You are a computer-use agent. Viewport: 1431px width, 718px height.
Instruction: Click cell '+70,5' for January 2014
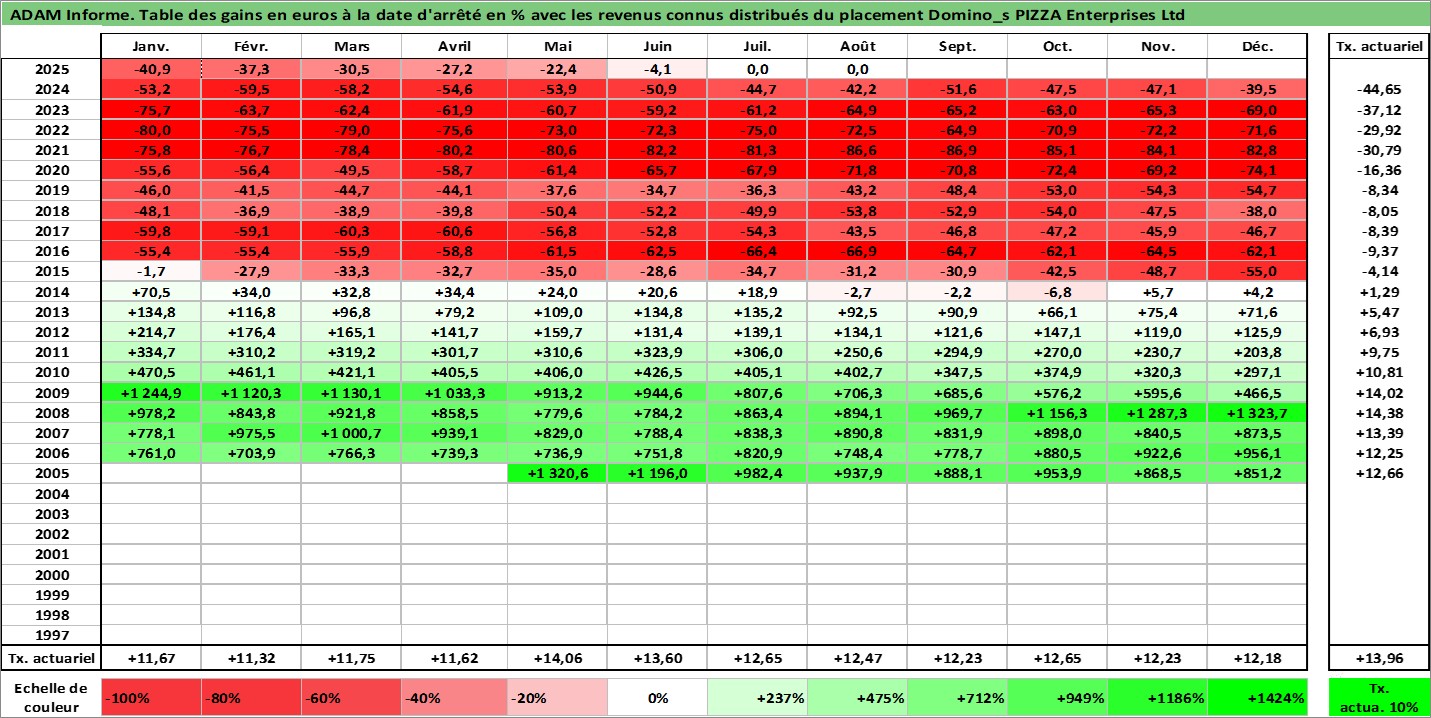click(x=151, y=292)
